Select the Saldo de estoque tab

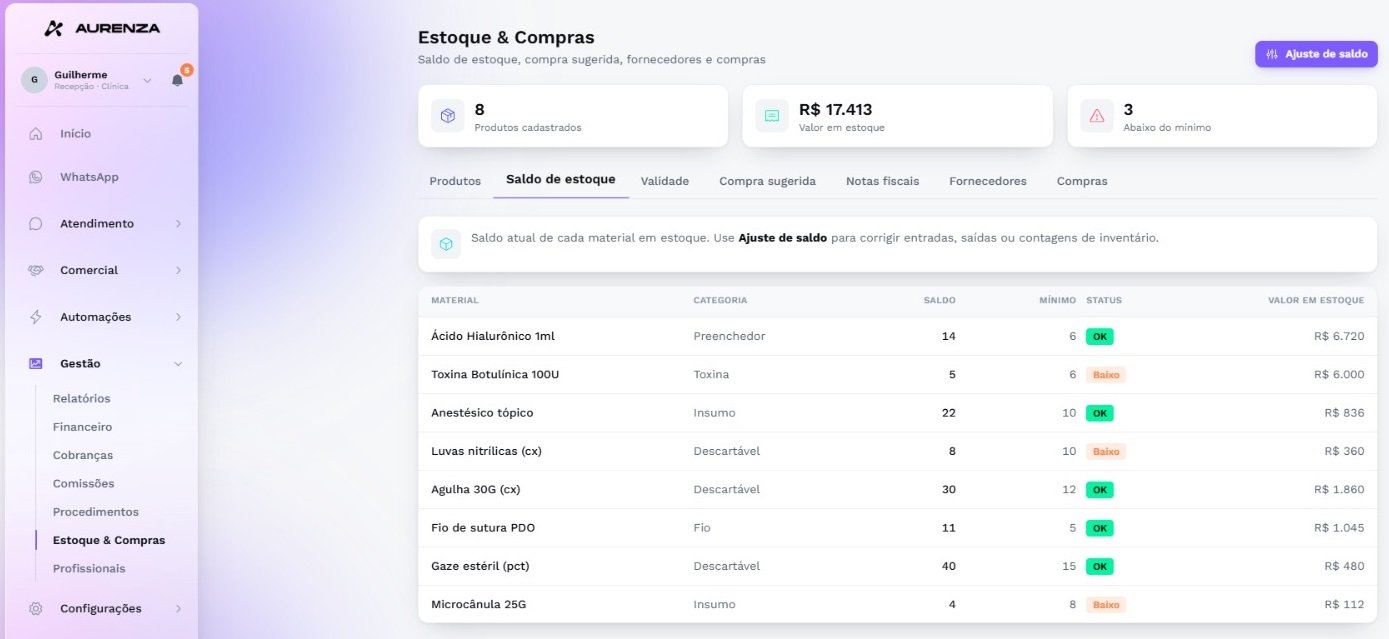(560, 180)
